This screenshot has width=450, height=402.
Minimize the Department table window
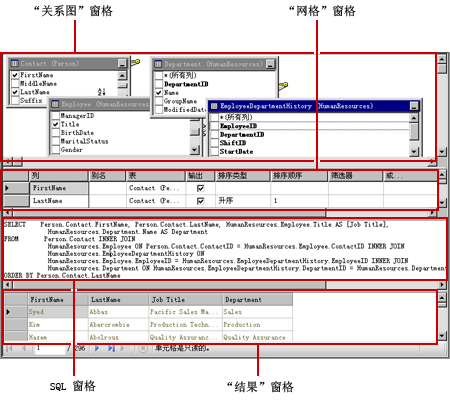[270, 64]
